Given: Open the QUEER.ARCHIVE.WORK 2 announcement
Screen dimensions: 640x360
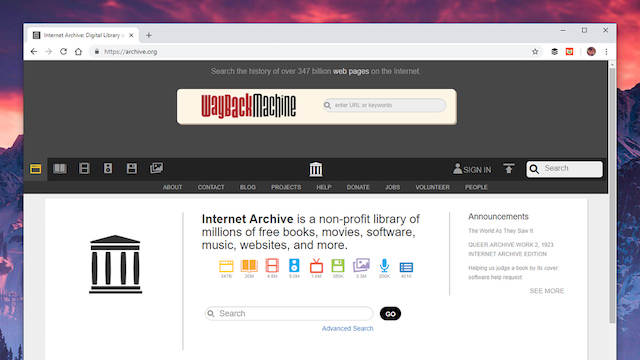Looking at the screenshot, I should (x=511, y=249).
